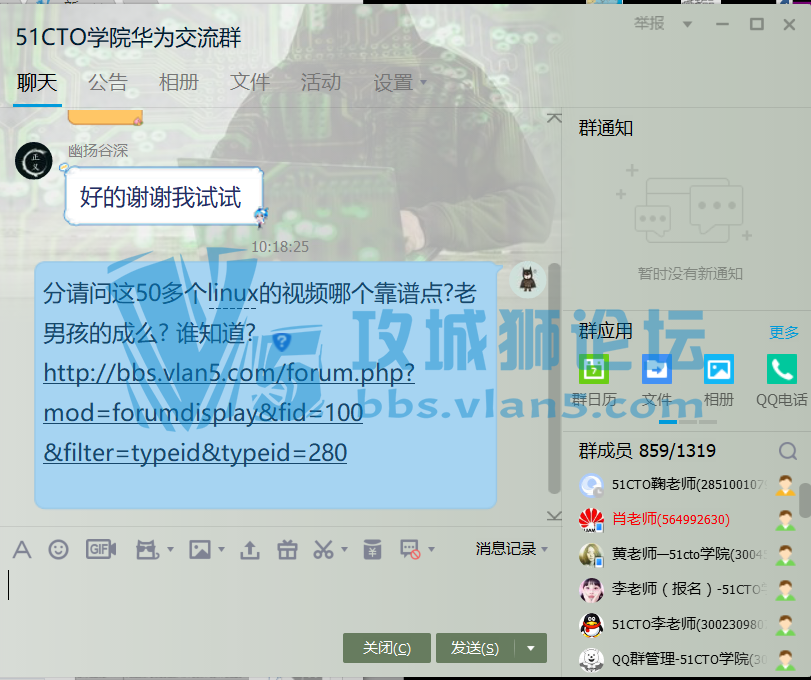The image size is (811, 680).
Task: Click the red envelope payment icon
Action: 372,549
